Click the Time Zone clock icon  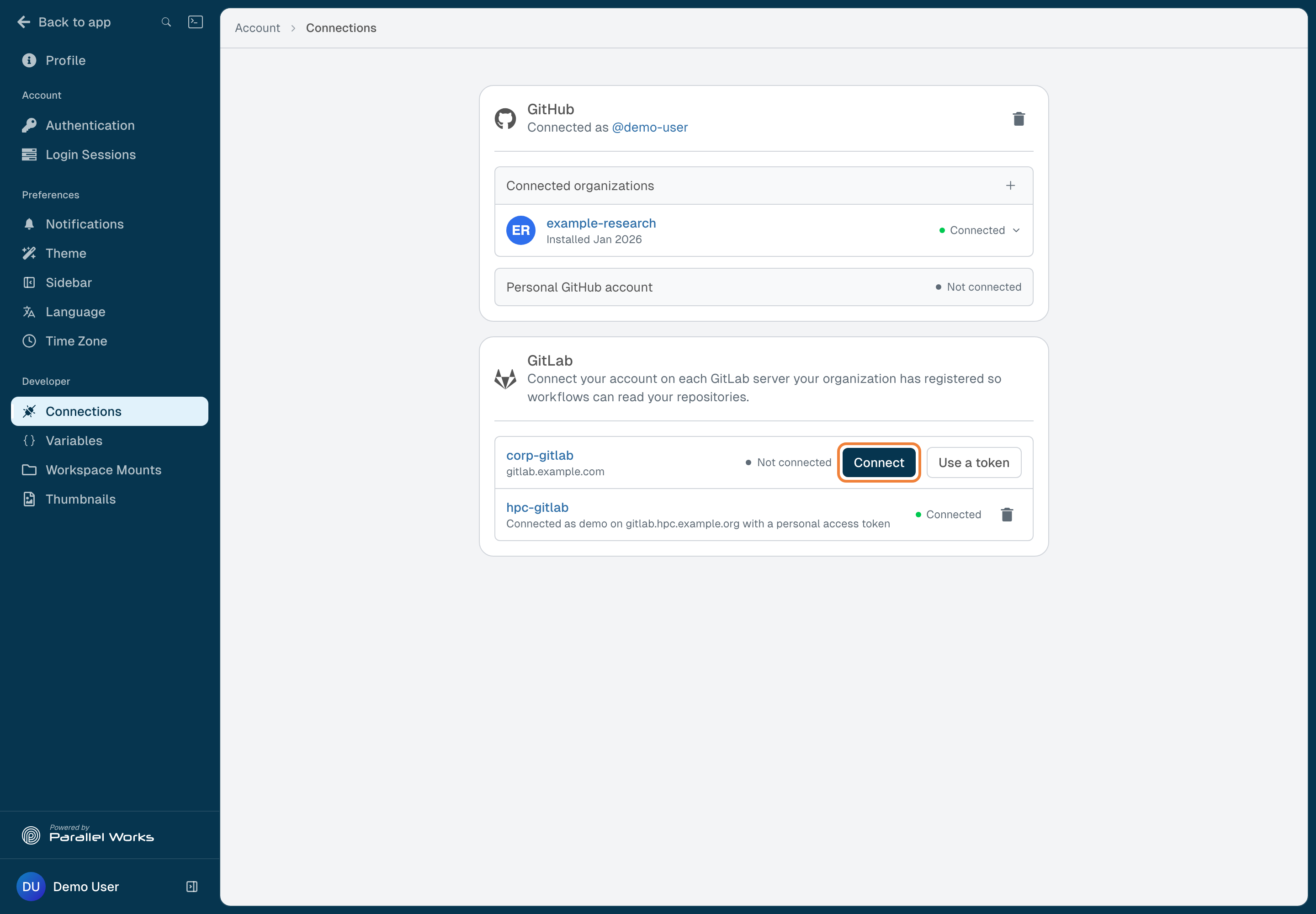pos(29,341)
